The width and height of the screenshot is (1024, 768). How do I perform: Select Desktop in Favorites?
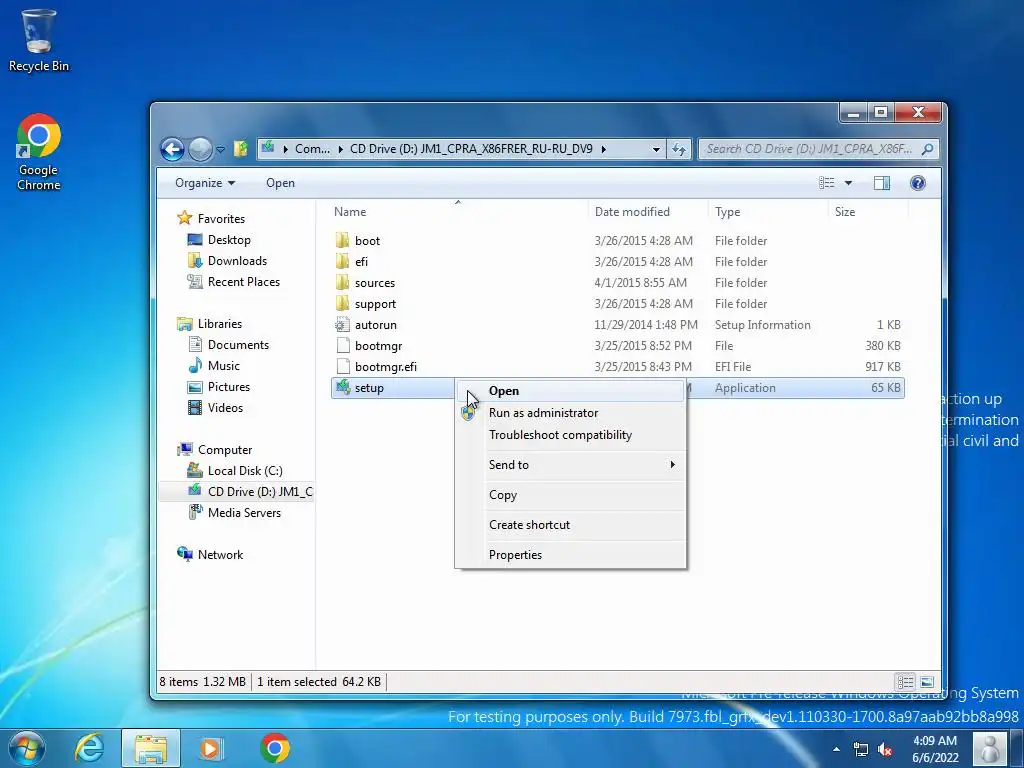click(x=229, y=240)
